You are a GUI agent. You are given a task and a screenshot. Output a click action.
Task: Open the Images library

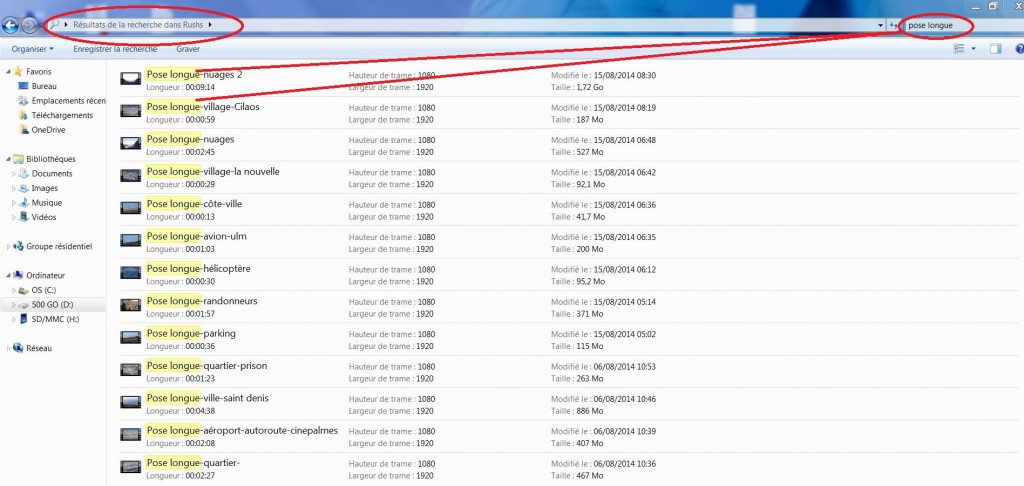[x=44, y=188]
